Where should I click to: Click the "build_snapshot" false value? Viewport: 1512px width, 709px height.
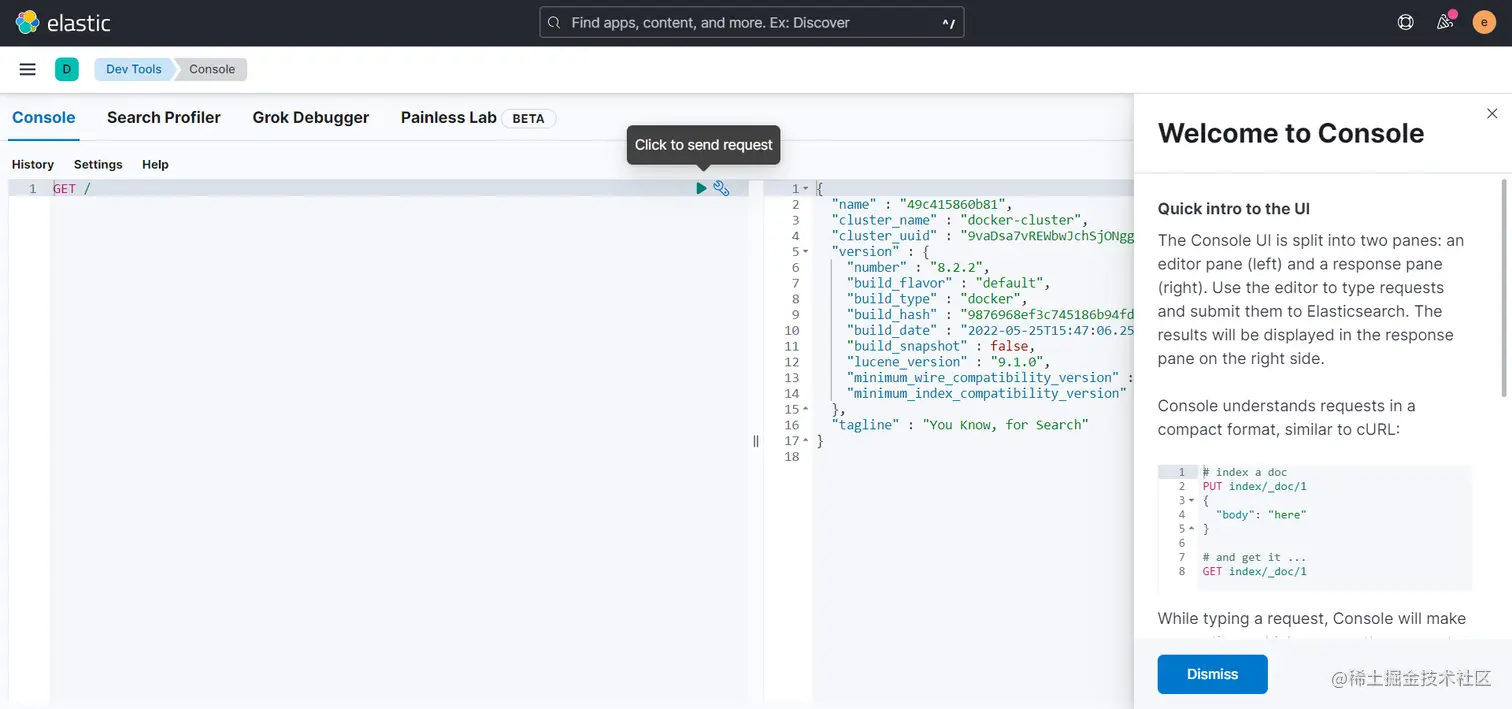1010,346
